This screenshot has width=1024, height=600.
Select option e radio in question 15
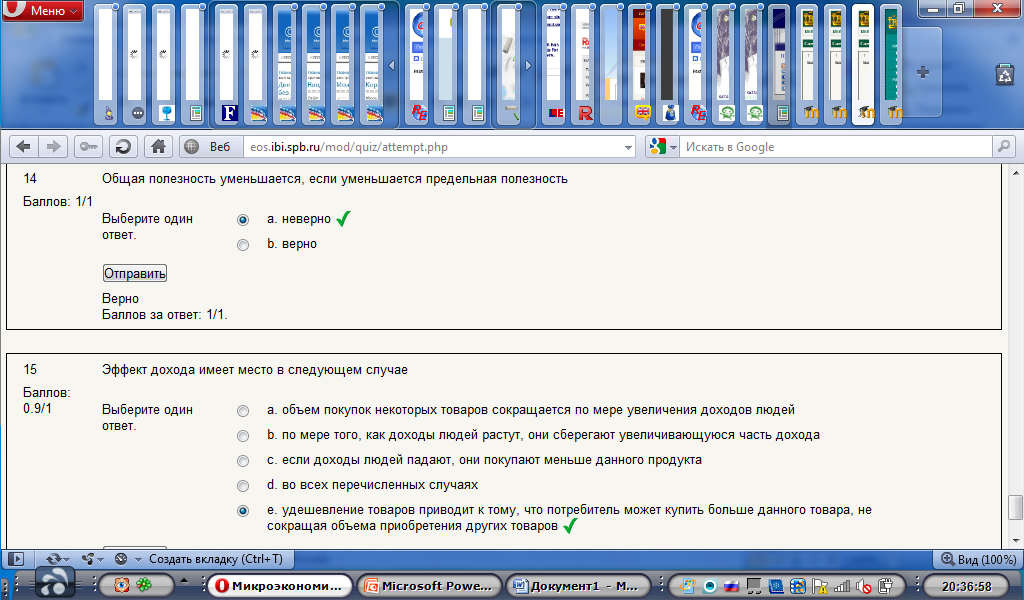point(243,511)
